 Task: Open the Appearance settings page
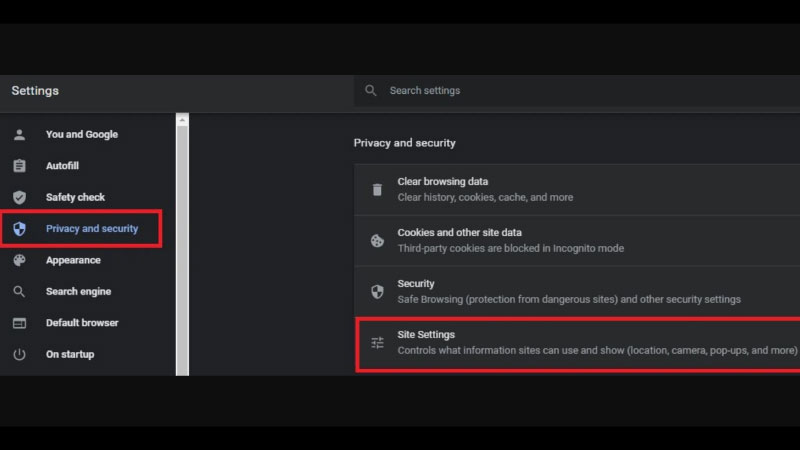[x=73, y=260]
